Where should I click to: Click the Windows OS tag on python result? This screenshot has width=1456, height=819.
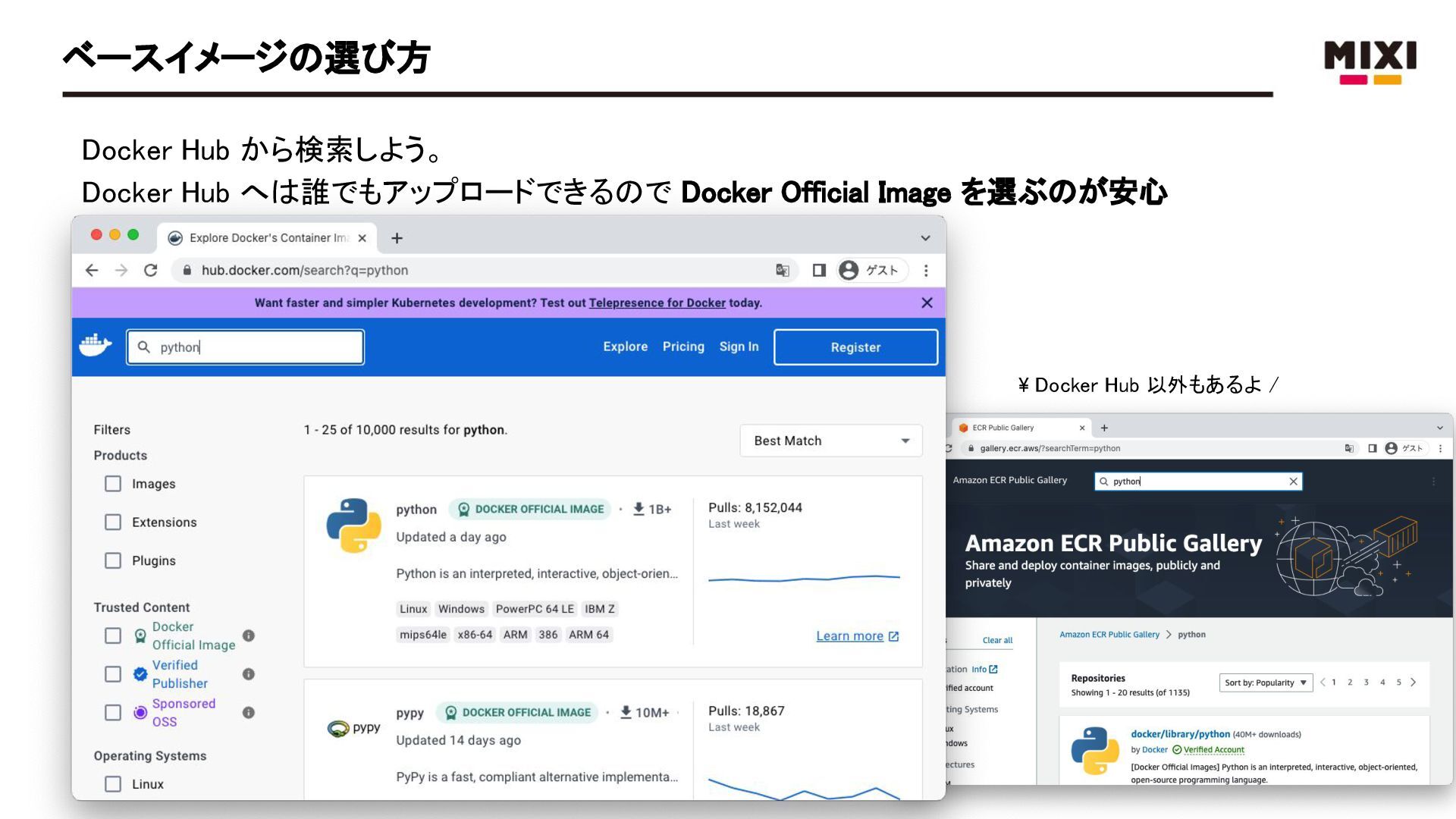(461, 609)
